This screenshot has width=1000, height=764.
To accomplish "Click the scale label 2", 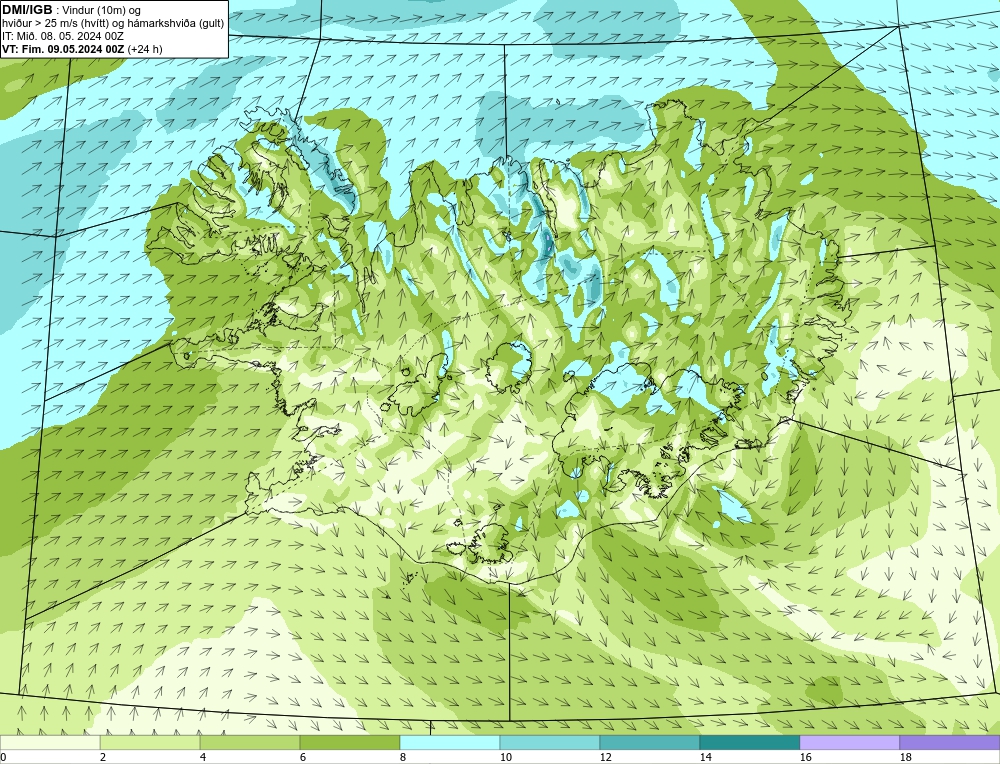I will [103, 757].
